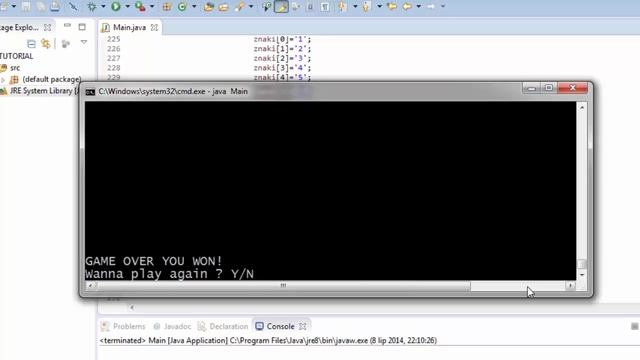
Task: Collapse All in Package Explorer
Action: 31,43
